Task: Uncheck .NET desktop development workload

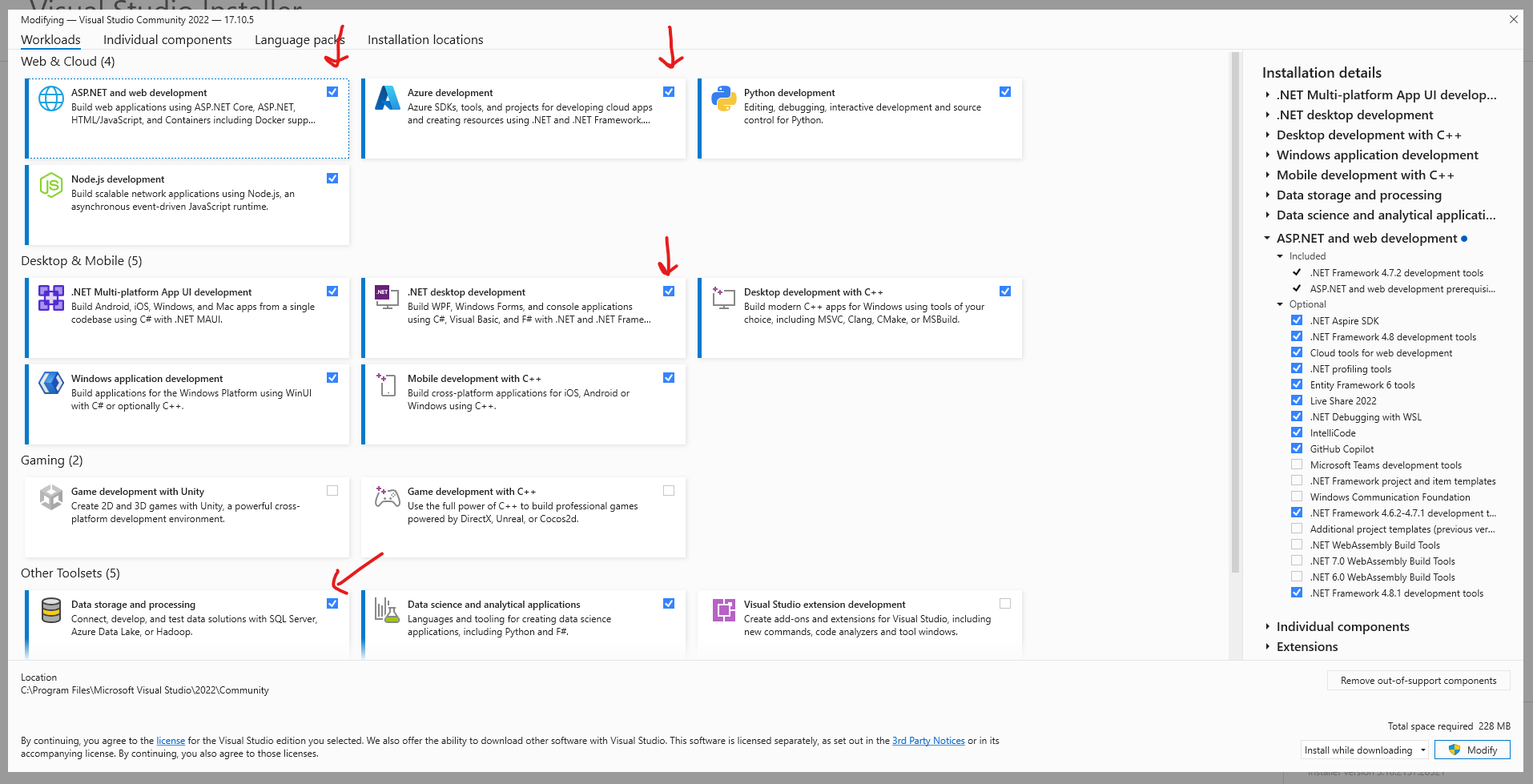Action: (669, 291)
